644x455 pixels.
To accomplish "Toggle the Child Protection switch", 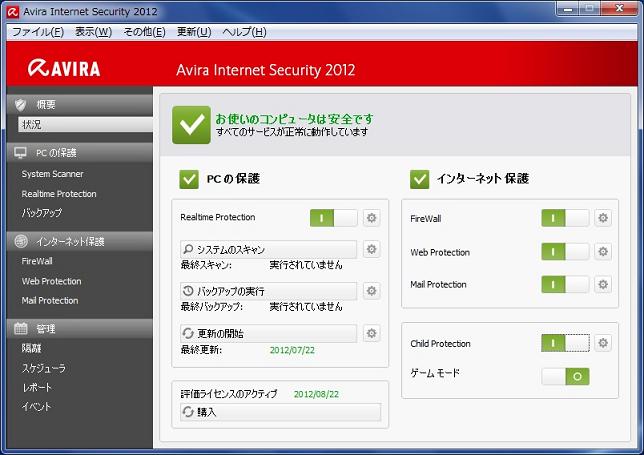I will [x=565, y=343].
